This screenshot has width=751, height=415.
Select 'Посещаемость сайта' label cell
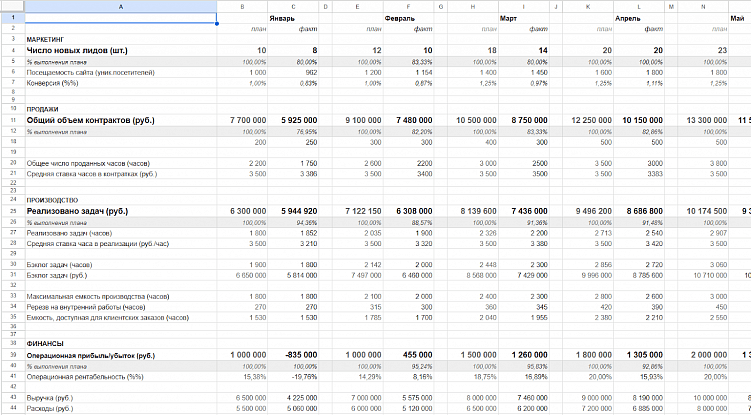(x=121, y=72)
